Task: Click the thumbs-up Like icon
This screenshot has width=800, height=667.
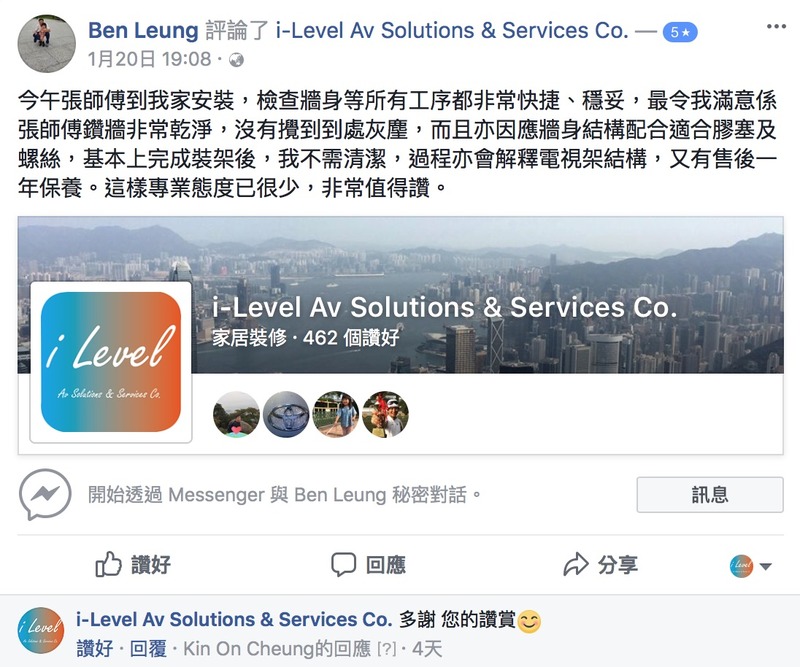Action: [x=108, y=564]
